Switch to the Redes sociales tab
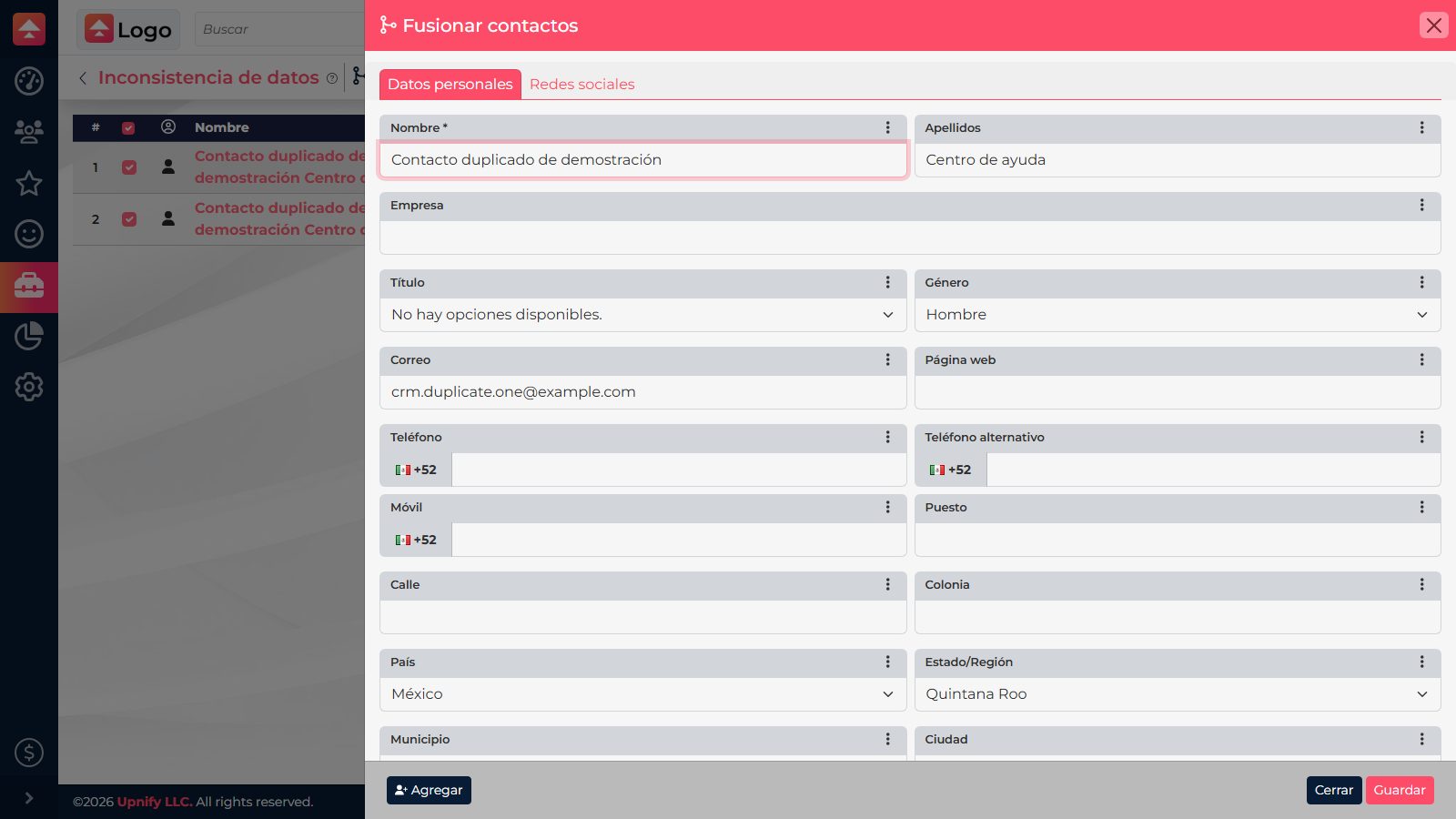The image size is (1456, 819). coord(582,84)
